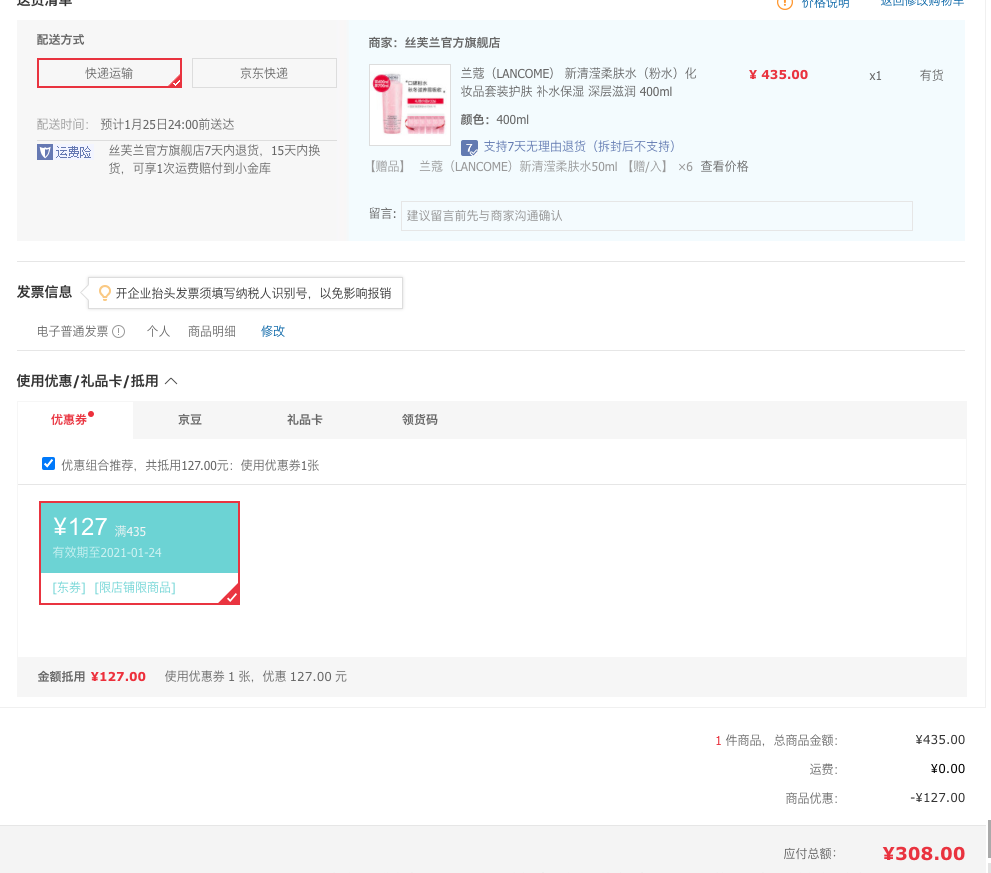This screenshot has height=873, width=991.
Task: Click the 应付总额 ¥308.00 total
Action: (x=924, y=853)
